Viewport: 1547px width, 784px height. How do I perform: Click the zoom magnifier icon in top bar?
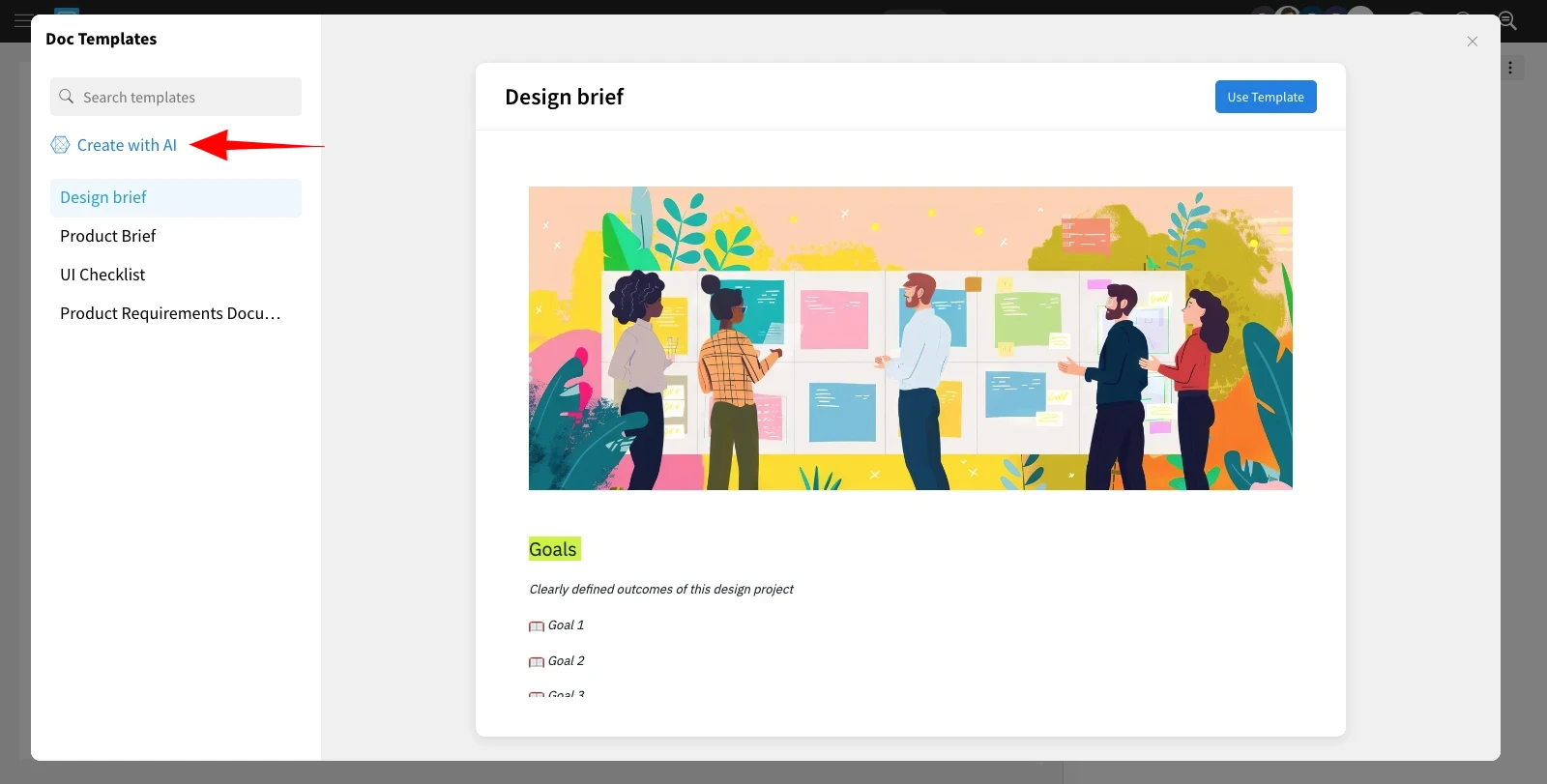click(1506, 20)
